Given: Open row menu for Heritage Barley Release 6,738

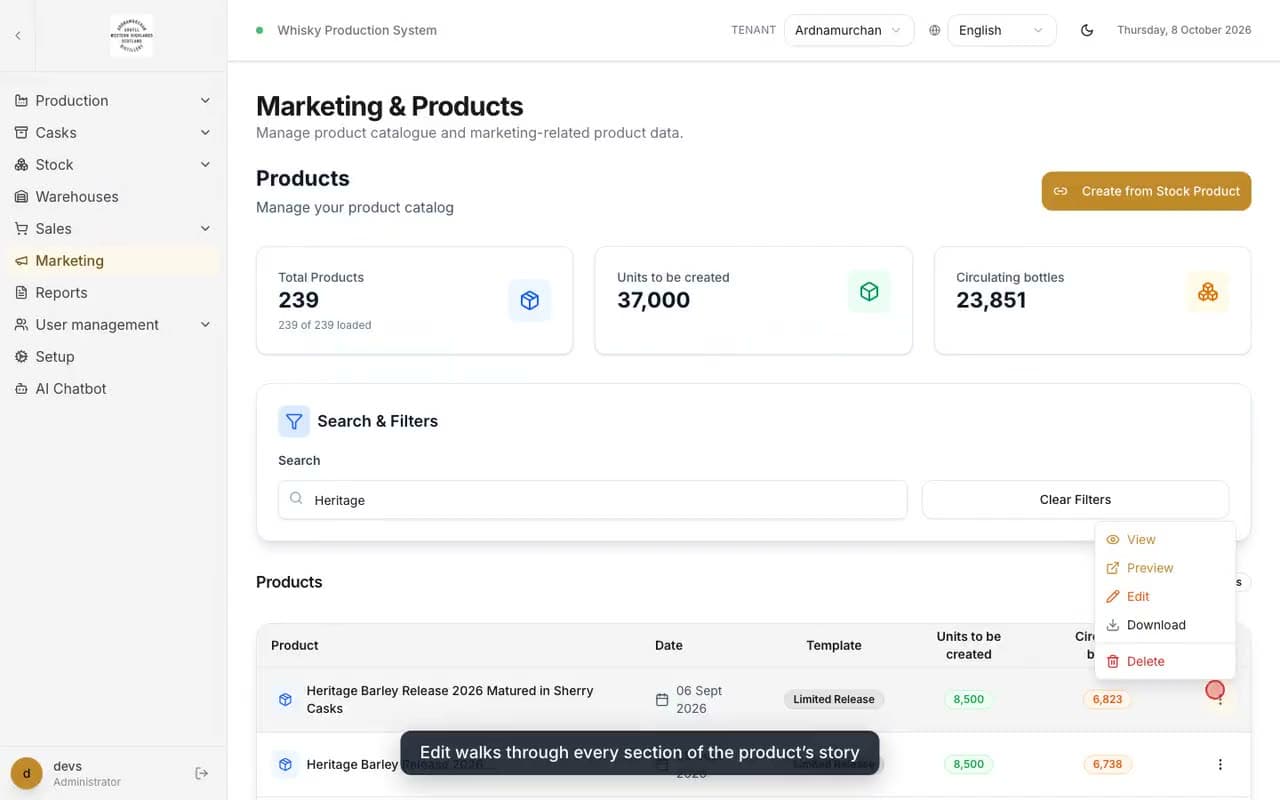Looking at the screenshot, I should [x=1220, y=764].
